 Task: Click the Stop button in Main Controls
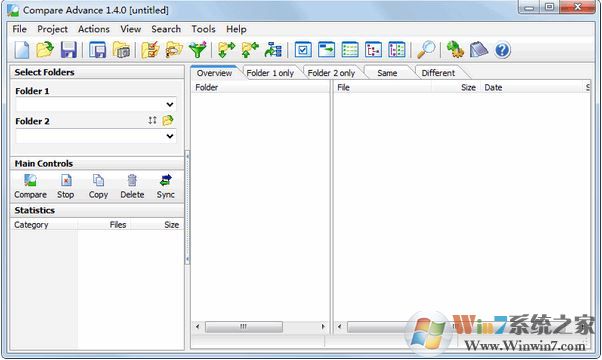pyautogui.click(x=66, y=187)
